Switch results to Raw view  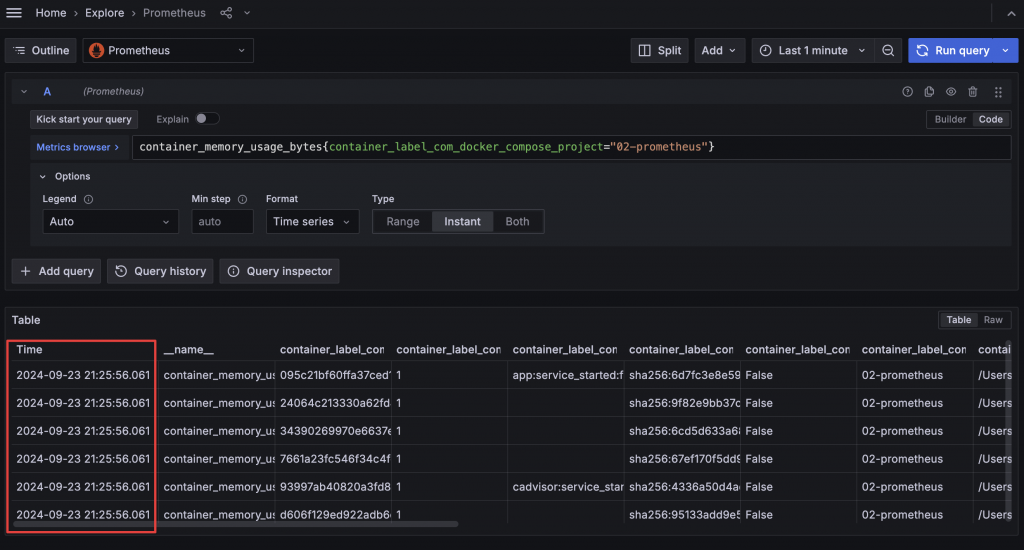pyautogui.click(x=993, y=319)
